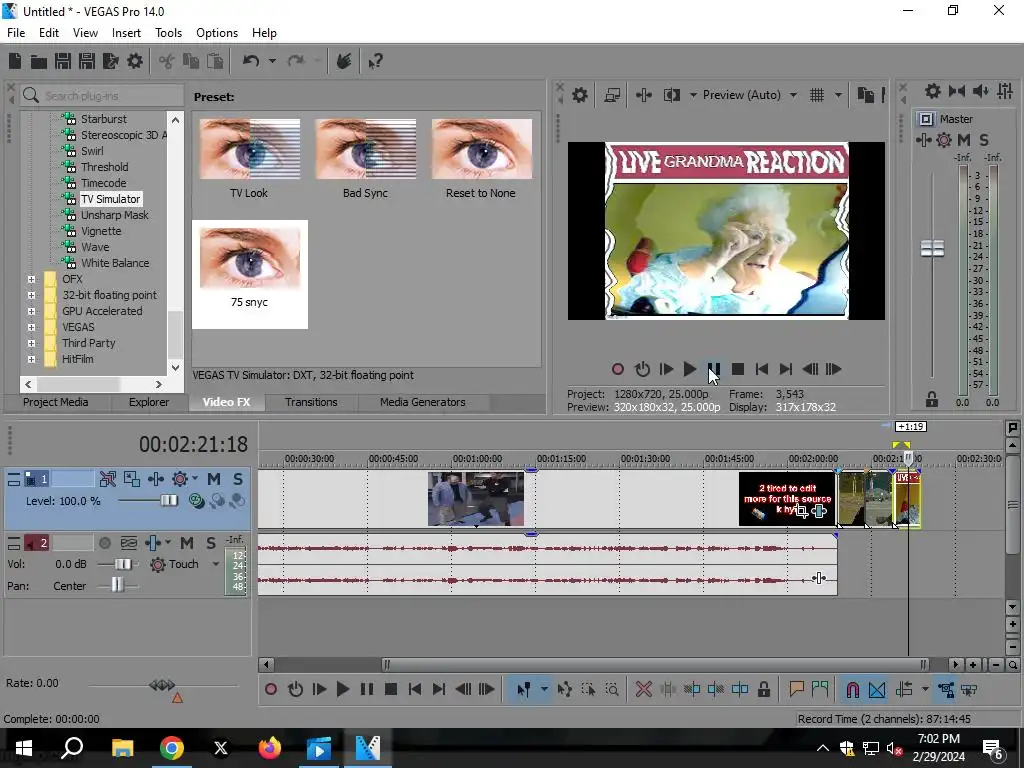The width and height of the screenshot is (1024, 768).
Task: Switch to the Media Generators tab
Action: pos(423,402)
